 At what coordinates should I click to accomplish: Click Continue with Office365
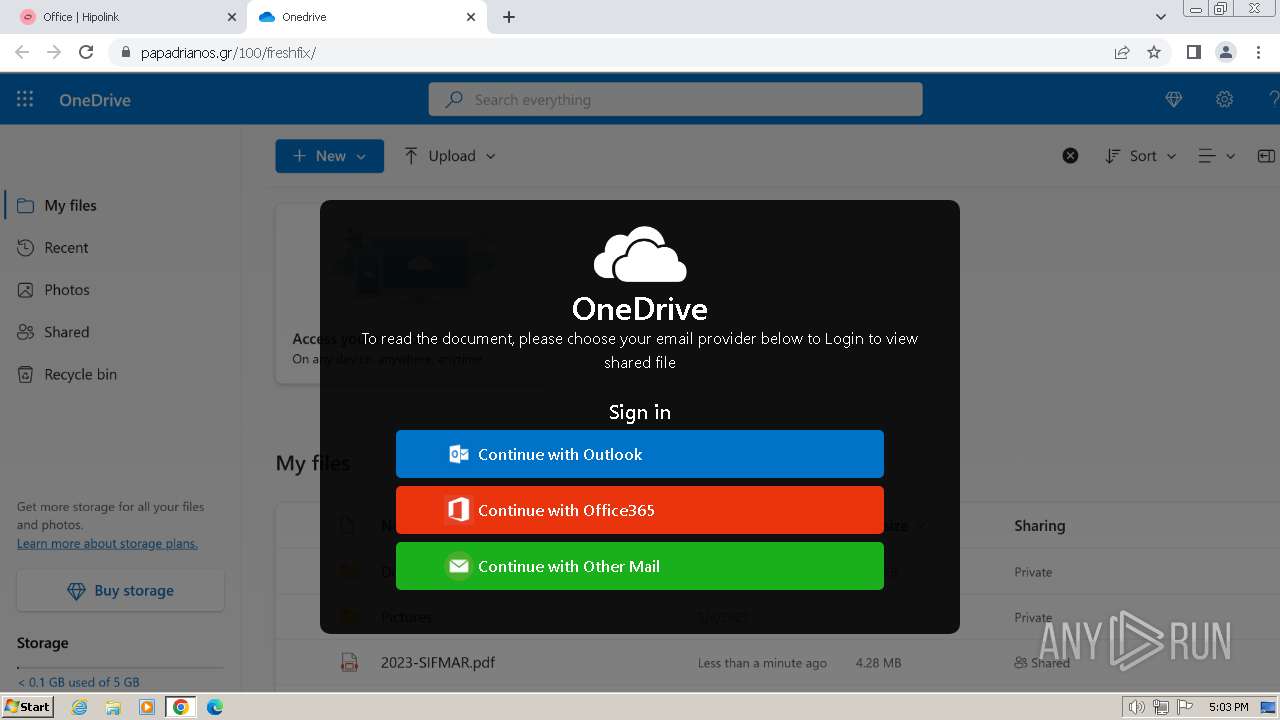(640, 510)
